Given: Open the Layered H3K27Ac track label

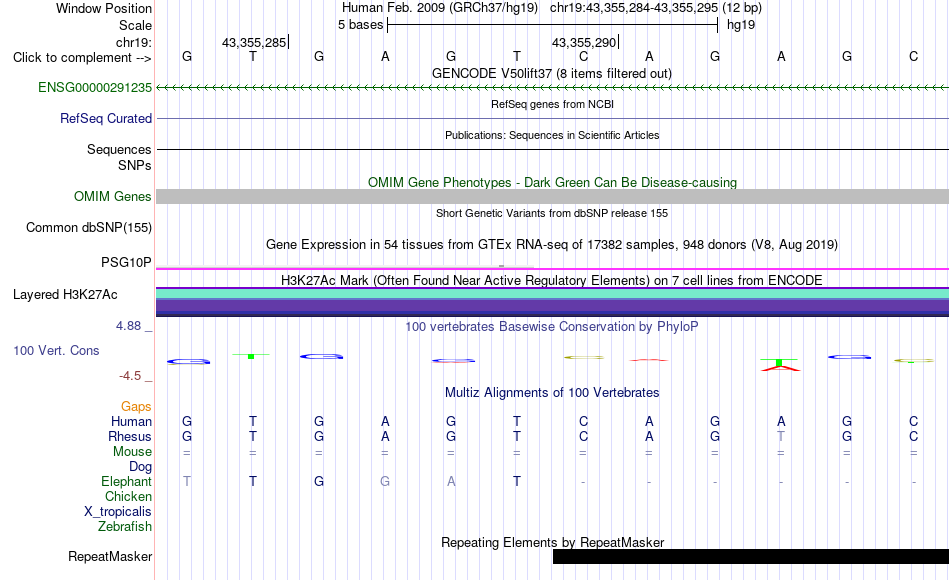Looking at the screenshot, I should (x=65, y=295).
